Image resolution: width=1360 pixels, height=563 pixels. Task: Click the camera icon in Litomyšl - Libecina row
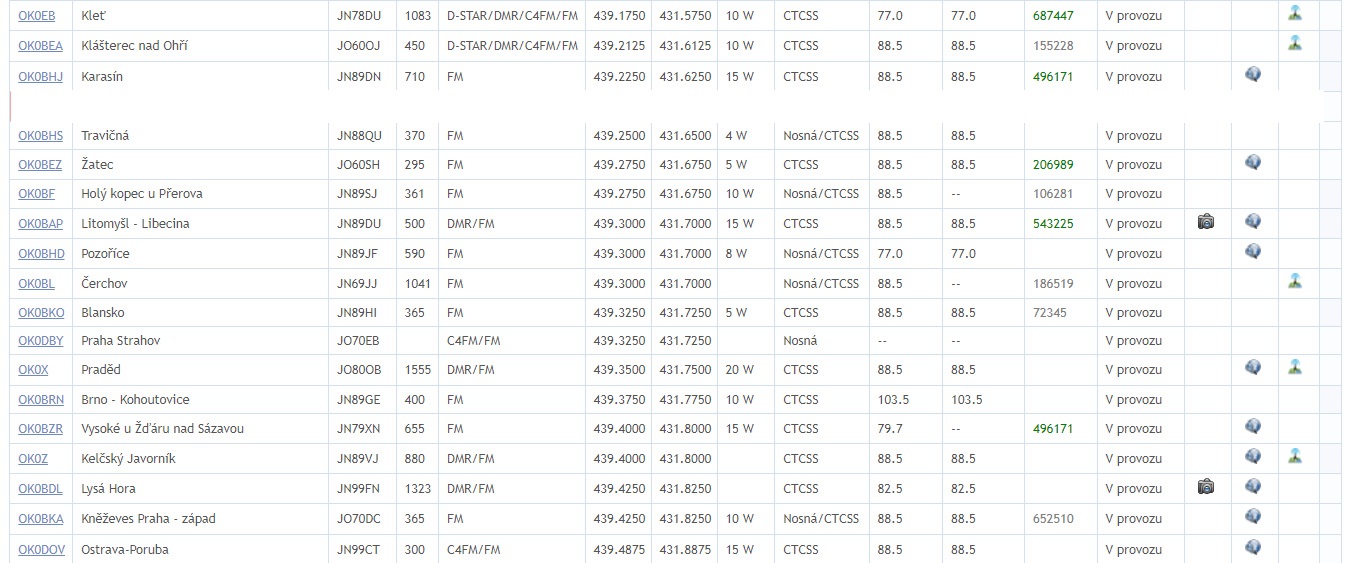(x=1206, y=222)
